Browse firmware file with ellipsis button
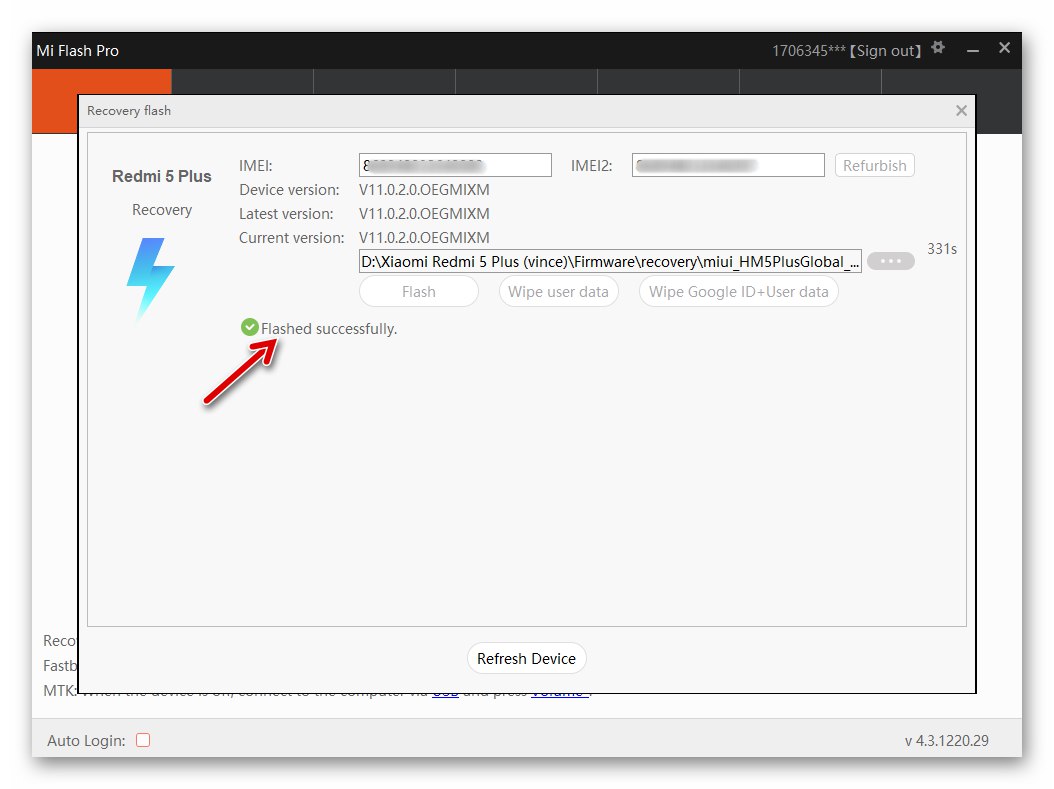Image resolution: width=1054 pixels, height=789 pixels. click(891, 261)
